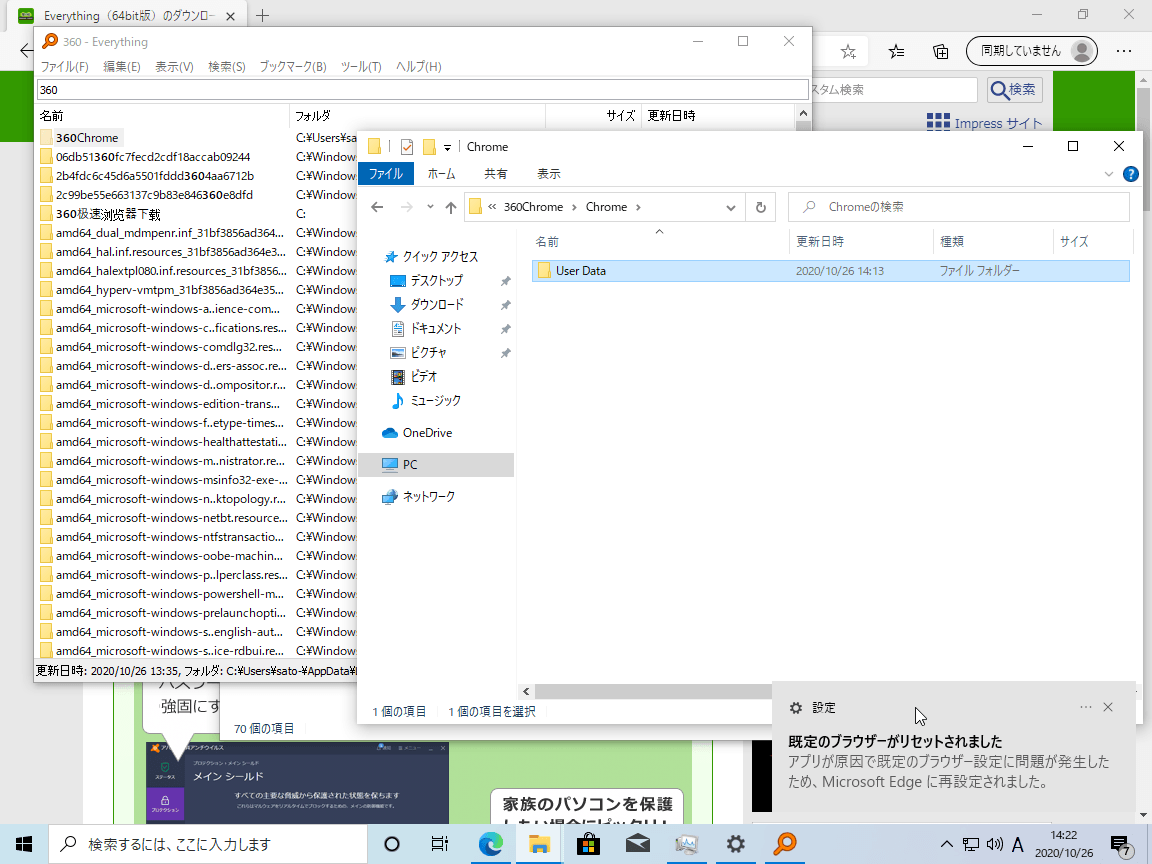
Task: Open the recent locations dropdown arrow
Action: coord(429,207)
